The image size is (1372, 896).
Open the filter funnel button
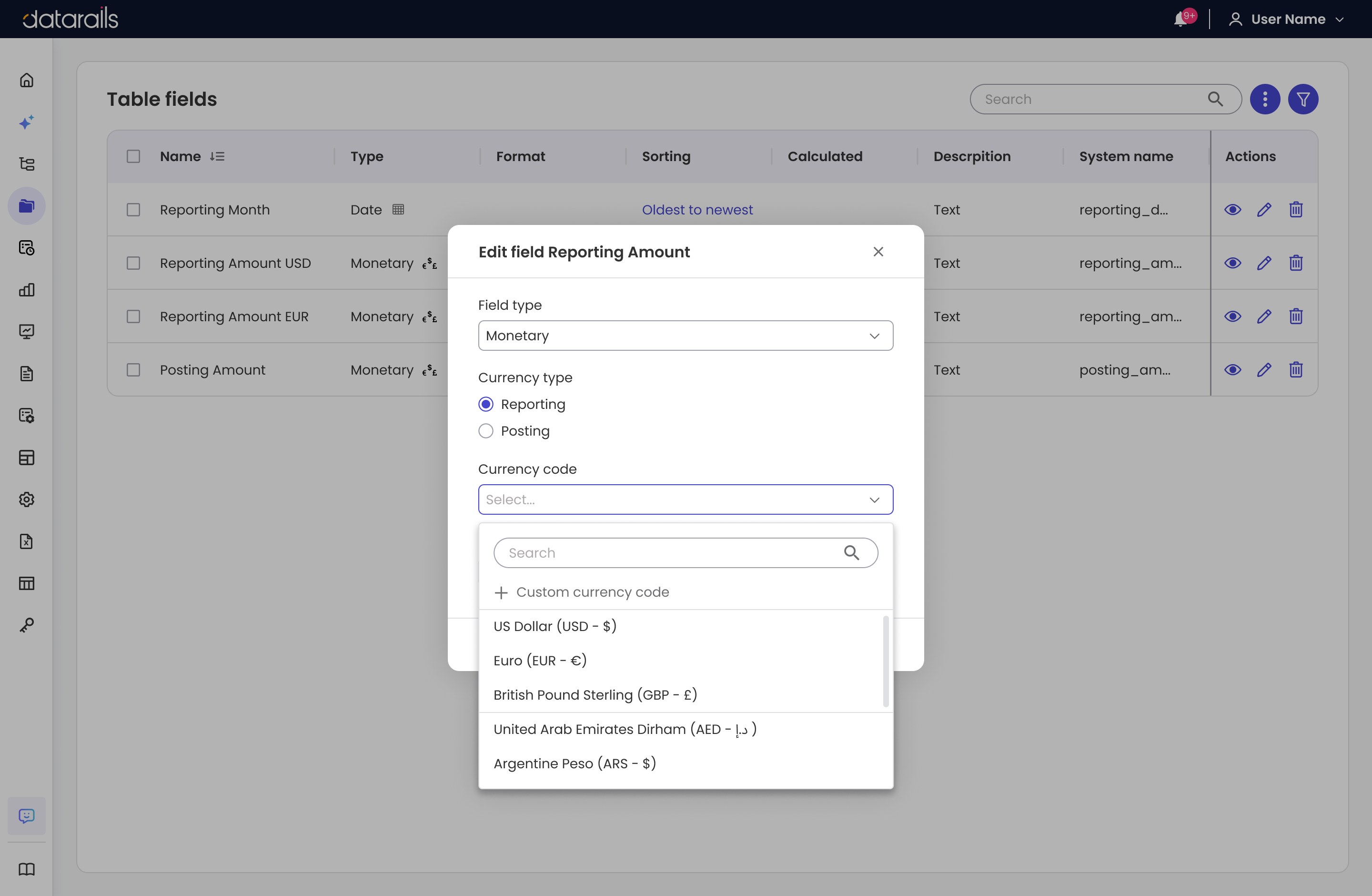coord(1303,99)
